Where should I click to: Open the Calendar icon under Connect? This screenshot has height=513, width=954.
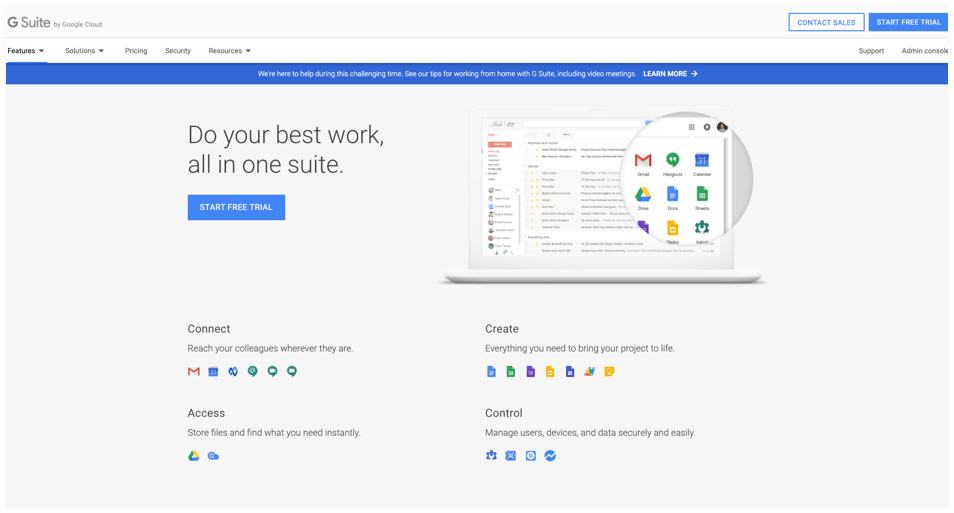point(213,371)
